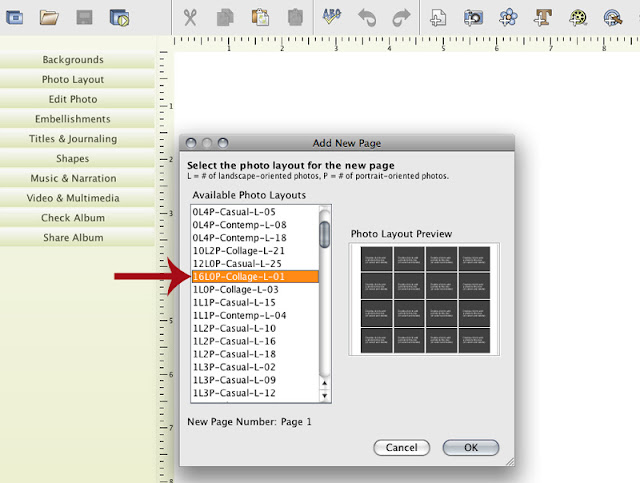Open the Share Album panel

77,238
